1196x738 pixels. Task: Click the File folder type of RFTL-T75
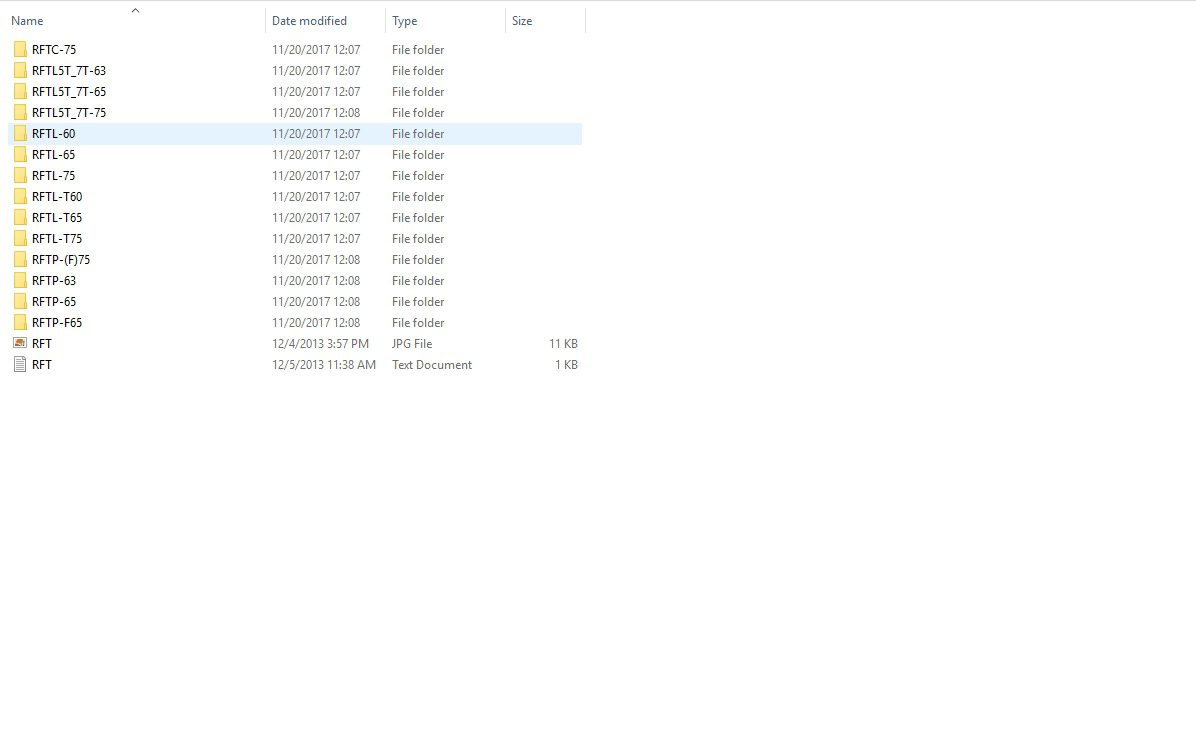[418, 239]
